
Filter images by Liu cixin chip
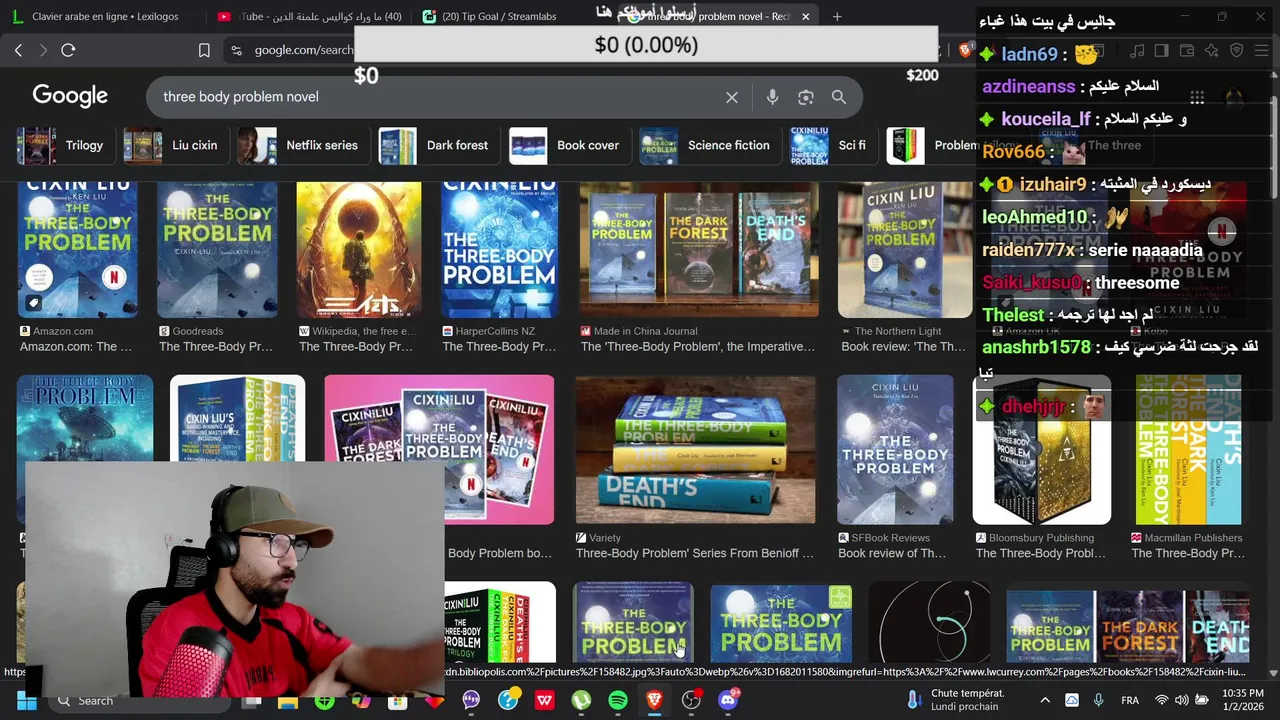pyautogui.click(x=175, y=146)
